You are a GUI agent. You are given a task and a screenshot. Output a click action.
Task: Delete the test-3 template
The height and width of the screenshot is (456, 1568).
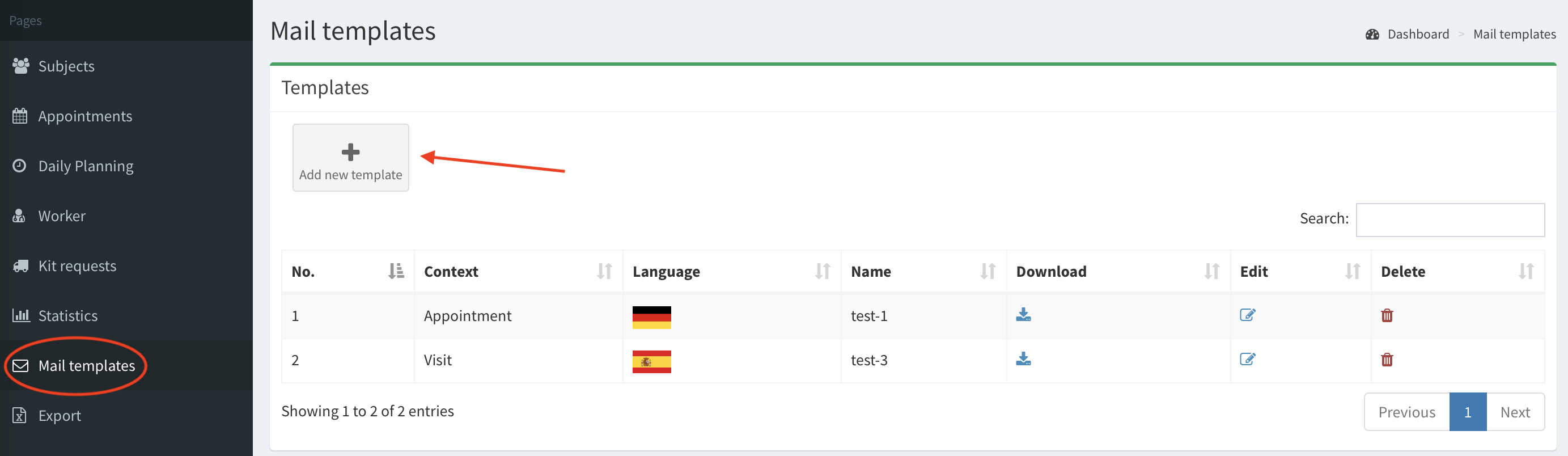click(1387, 360)
